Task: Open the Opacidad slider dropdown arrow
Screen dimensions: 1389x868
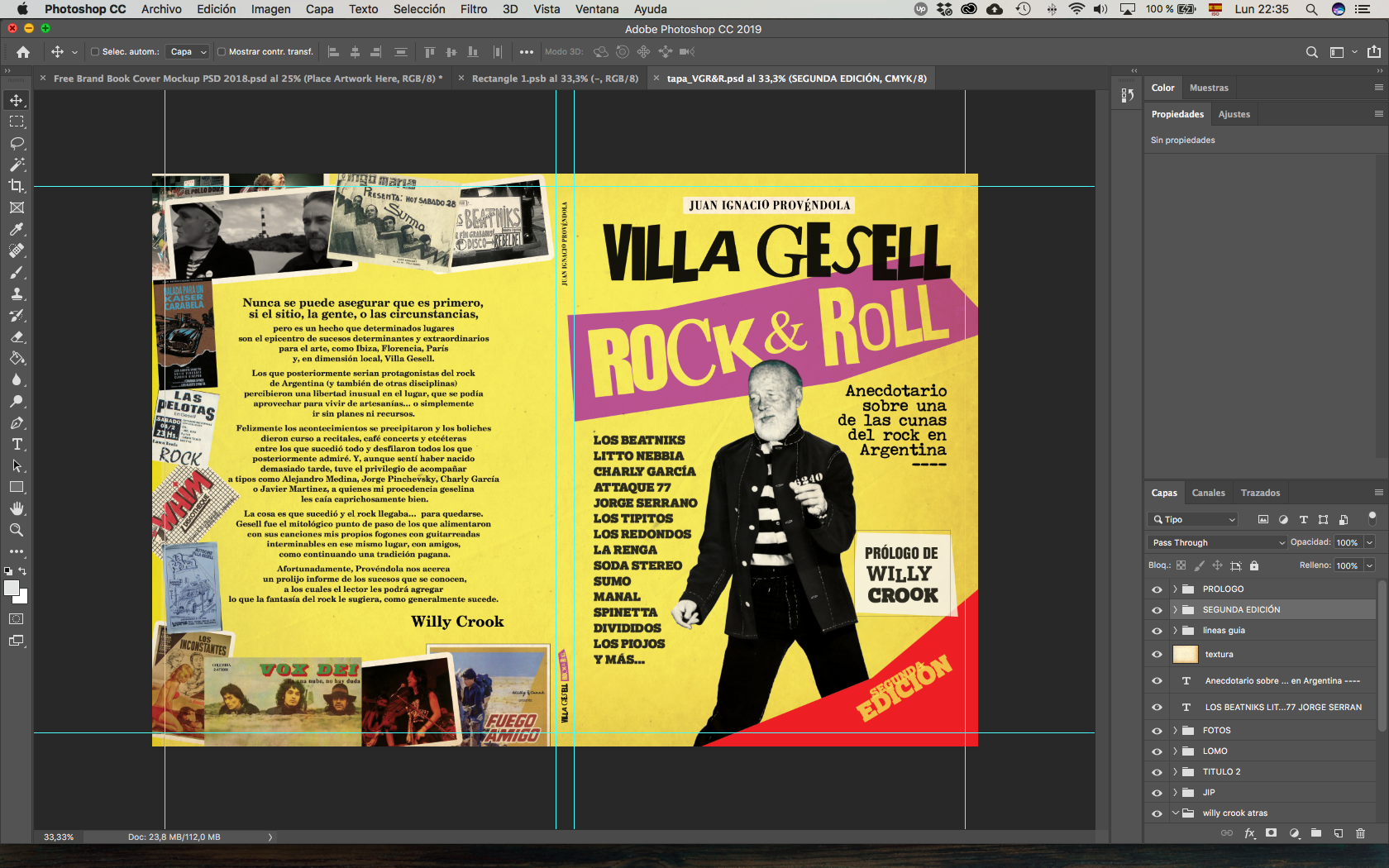Action: (x=1369, y=542)
